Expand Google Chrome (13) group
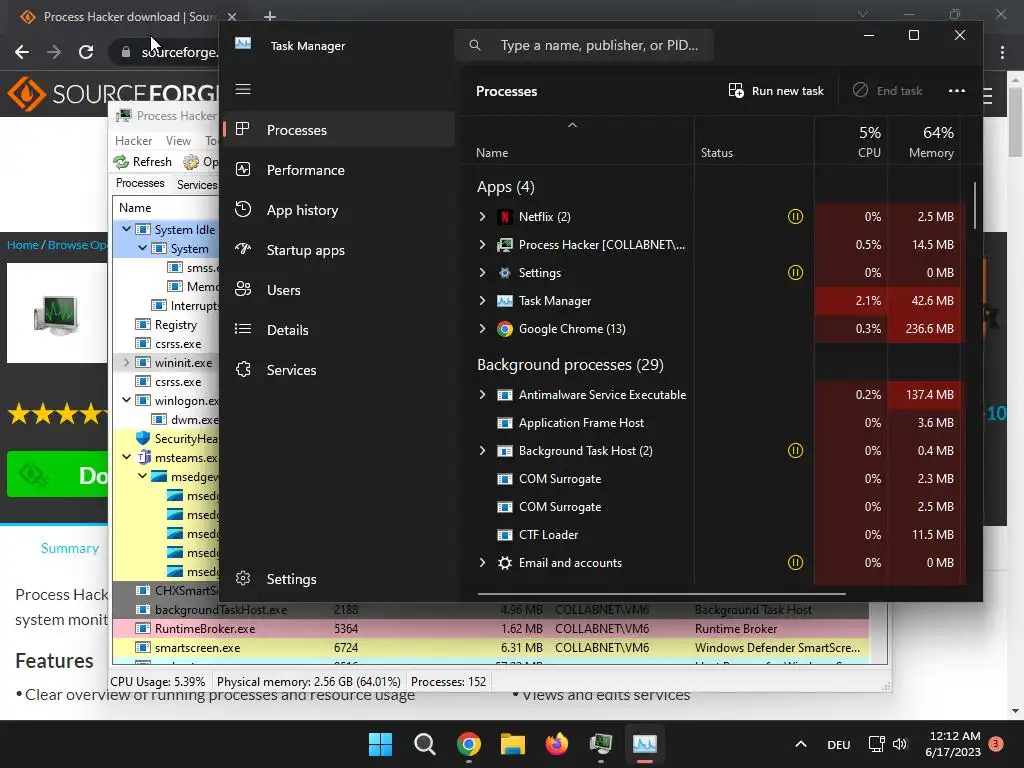The height and width of the screenshot is (768, 1024). (x=482, y=328)
